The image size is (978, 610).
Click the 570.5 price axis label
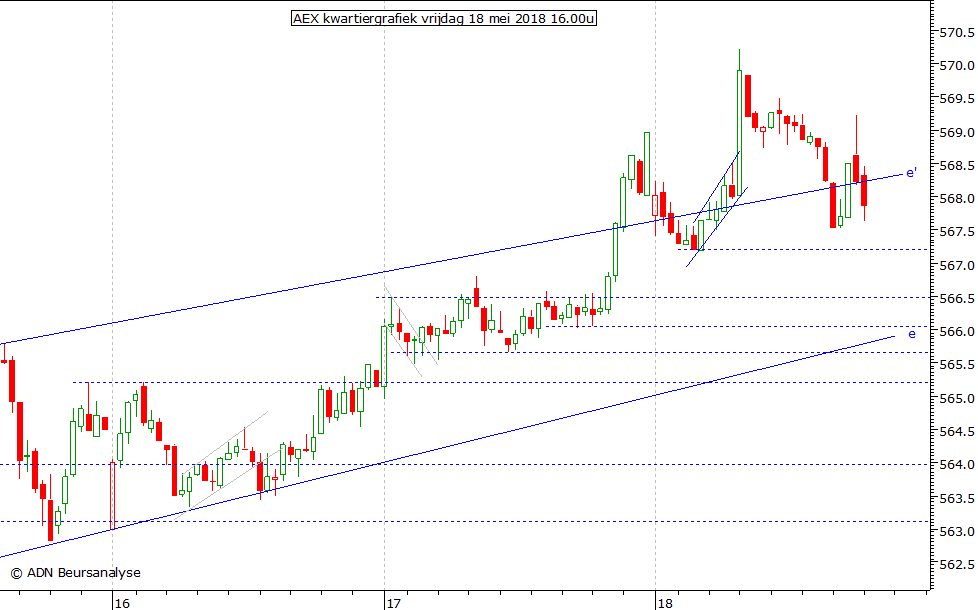click(x=957, y=32)
